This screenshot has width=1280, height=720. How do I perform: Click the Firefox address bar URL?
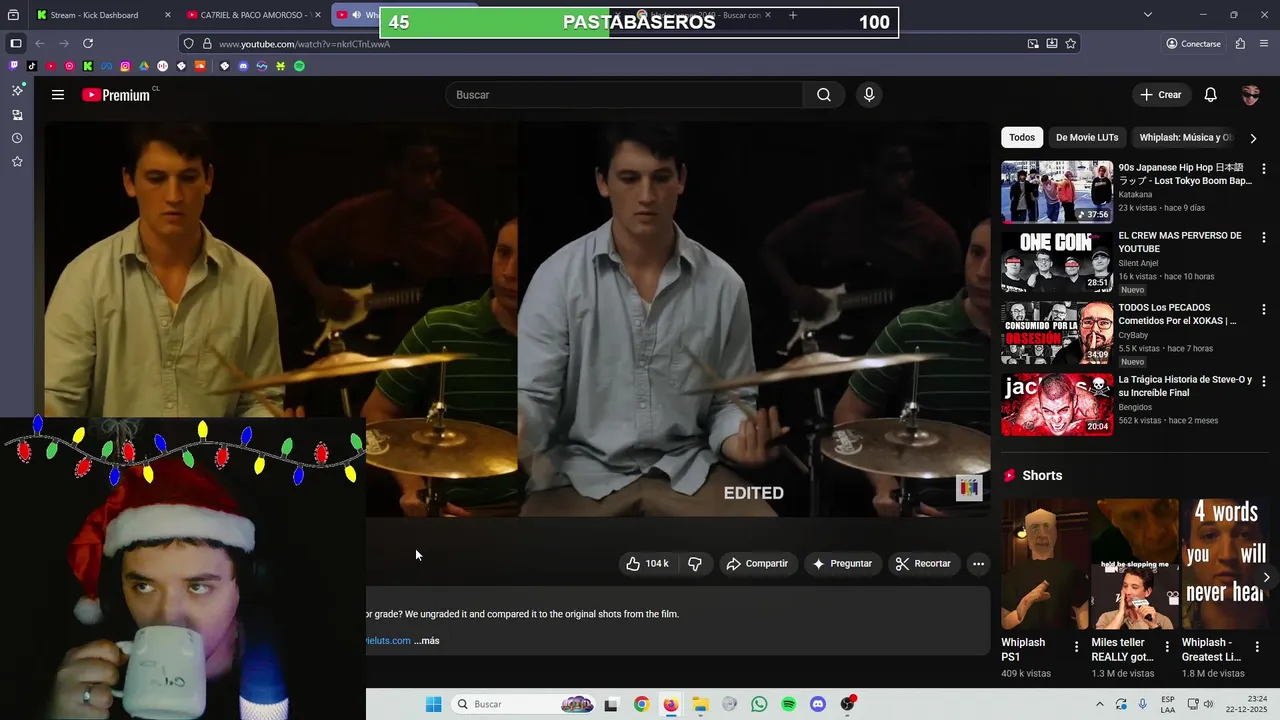pyautogui.click(x=304, y=44)
